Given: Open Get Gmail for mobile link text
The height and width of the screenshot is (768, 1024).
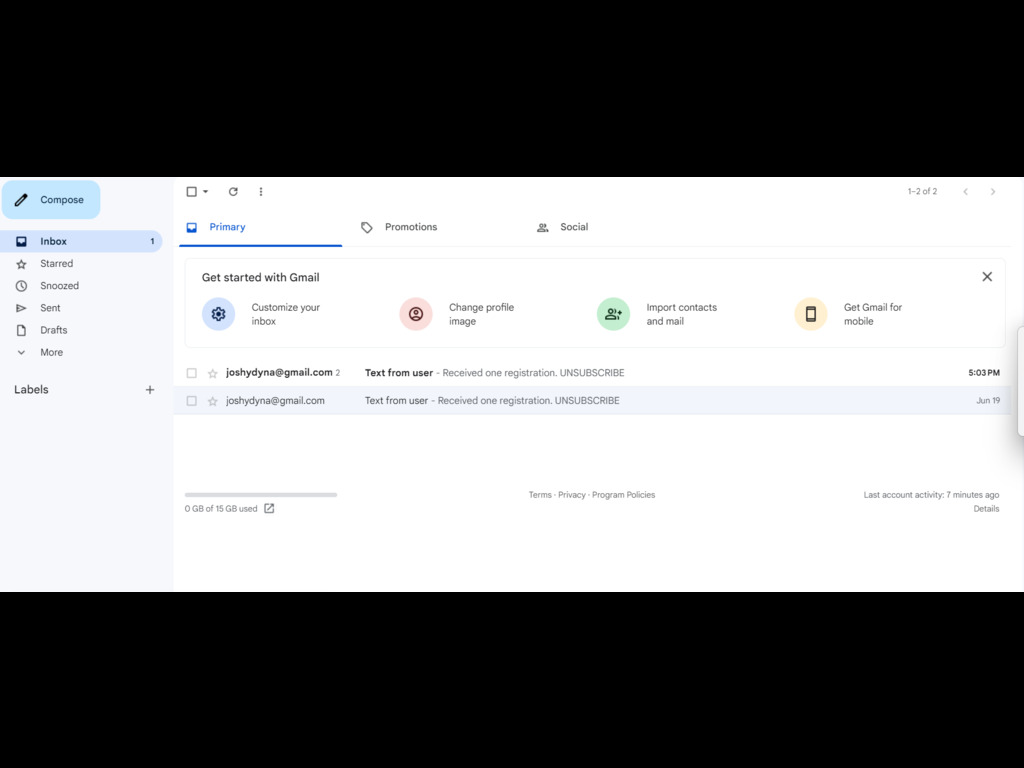Looking at the screenshot, I should pos(872,314).
